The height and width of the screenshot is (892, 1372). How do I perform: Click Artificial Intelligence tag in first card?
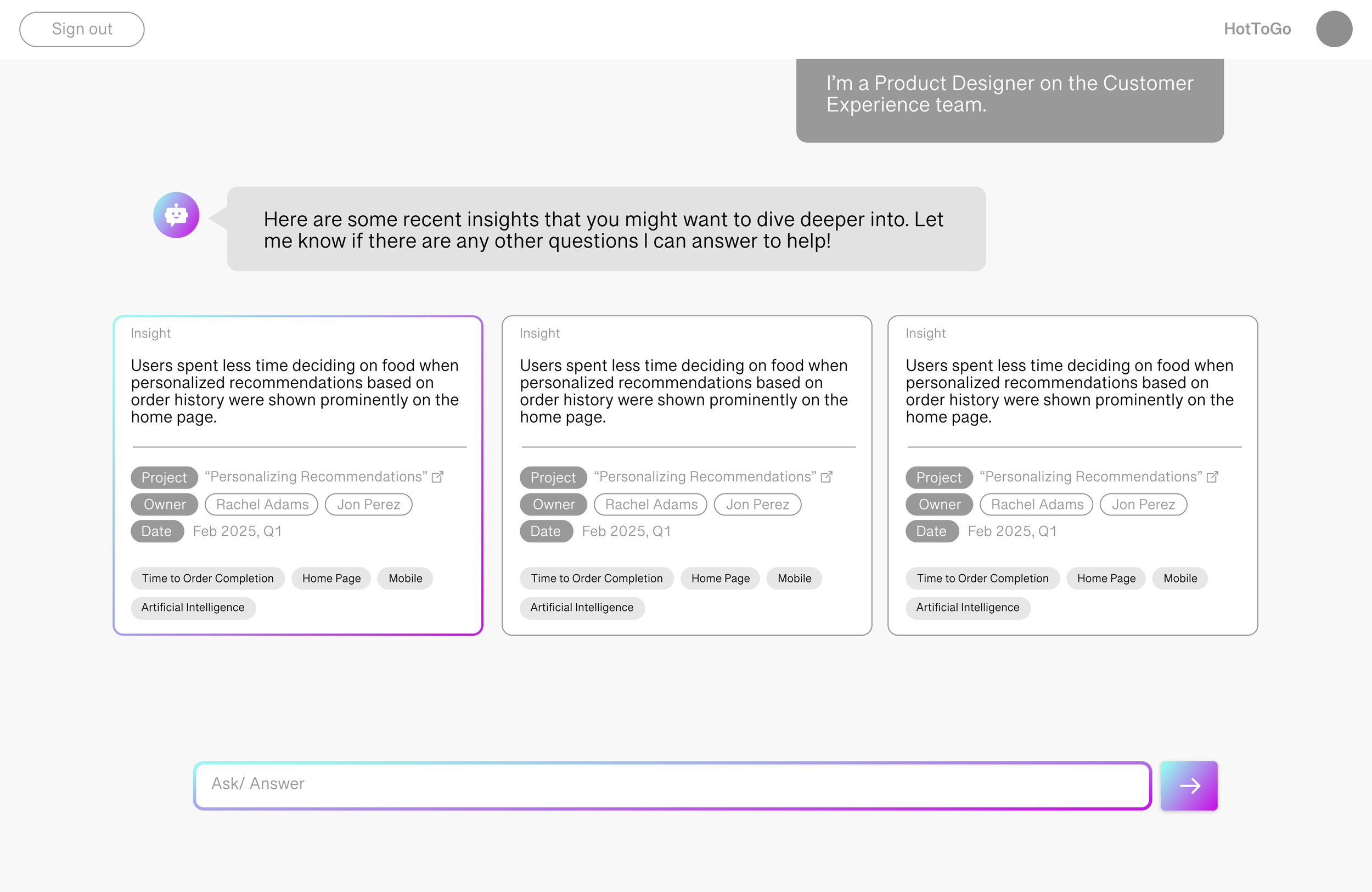193,608
